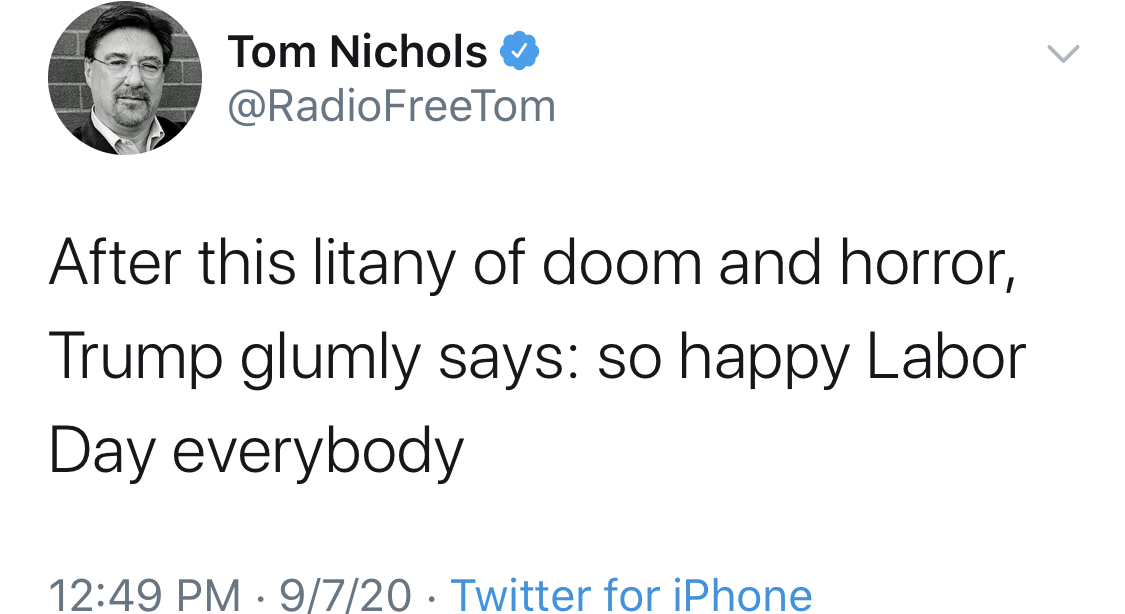Image resolution: width=1125 pixels, height=614 pixels.
Task: Click the 12:49 PM timestamp
Action: 145,594
